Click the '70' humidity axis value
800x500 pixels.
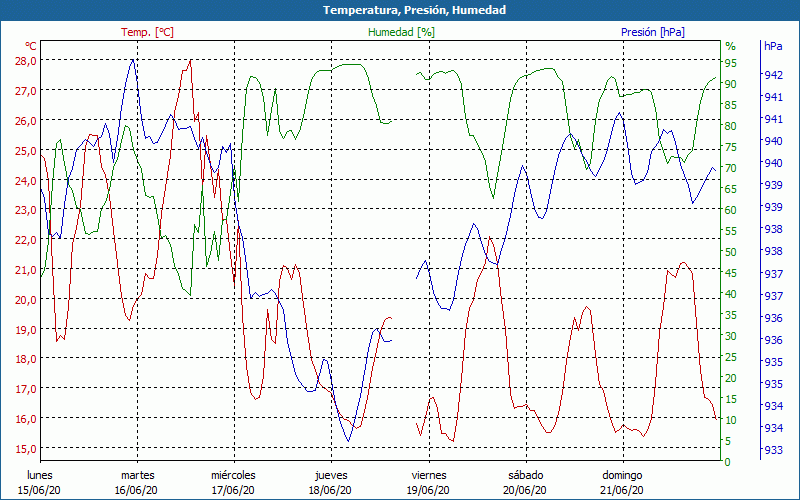click(731, 168)
